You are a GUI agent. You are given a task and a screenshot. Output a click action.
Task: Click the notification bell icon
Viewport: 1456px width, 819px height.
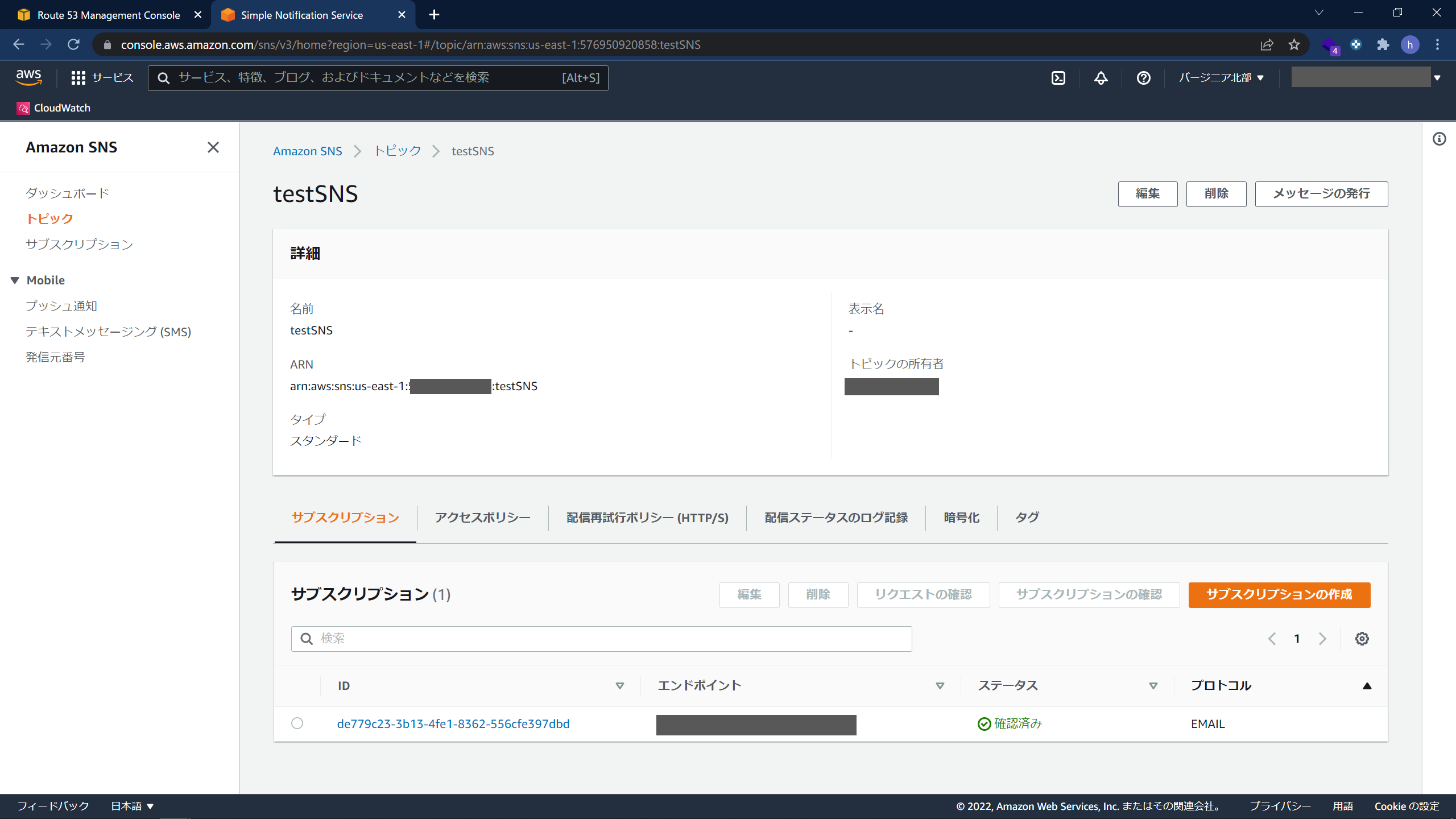(1101, 77)
